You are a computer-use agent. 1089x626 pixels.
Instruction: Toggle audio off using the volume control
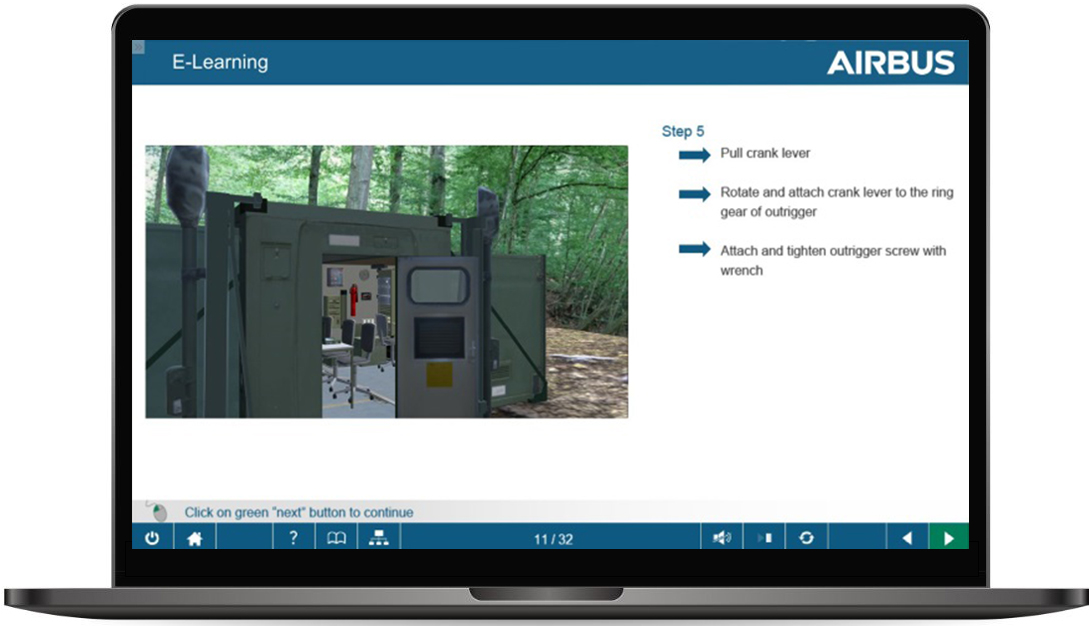tap(722, 538)
